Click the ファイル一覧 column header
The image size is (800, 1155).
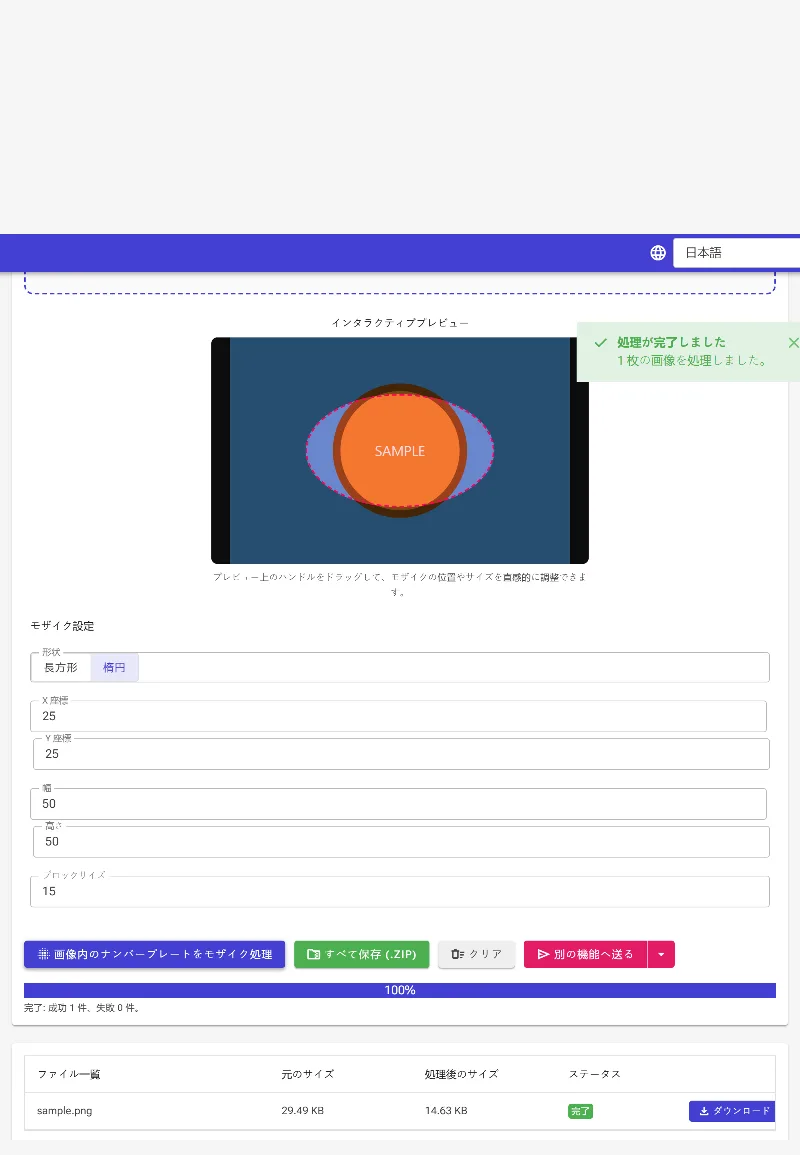pos(69,1074)
